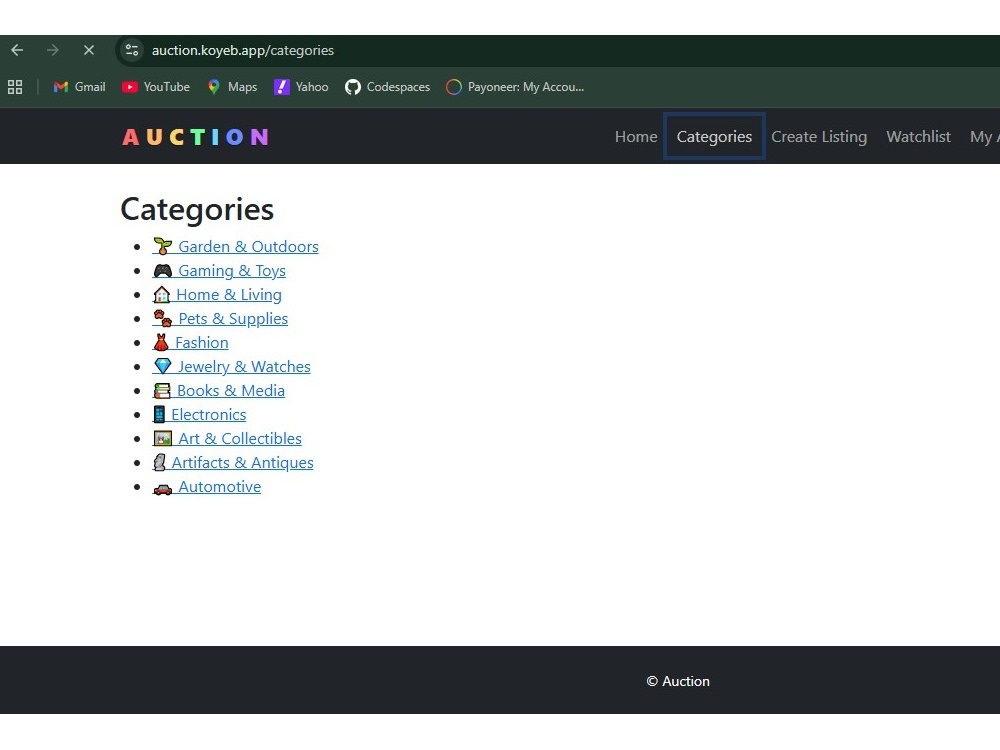
Task: Open site information icon in address bar
Action: (132, 50)
